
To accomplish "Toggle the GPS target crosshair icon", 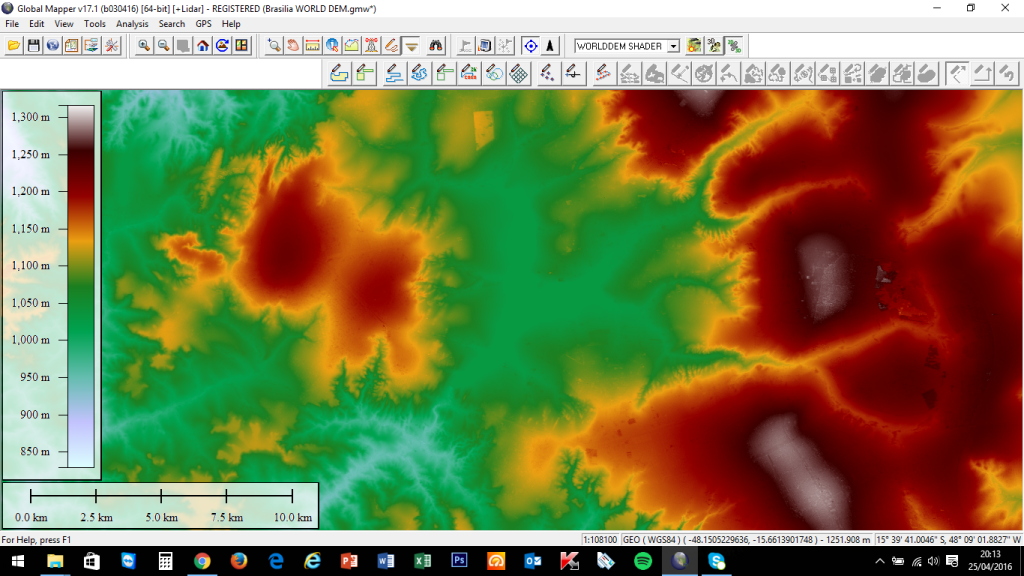I will (530, 46).
